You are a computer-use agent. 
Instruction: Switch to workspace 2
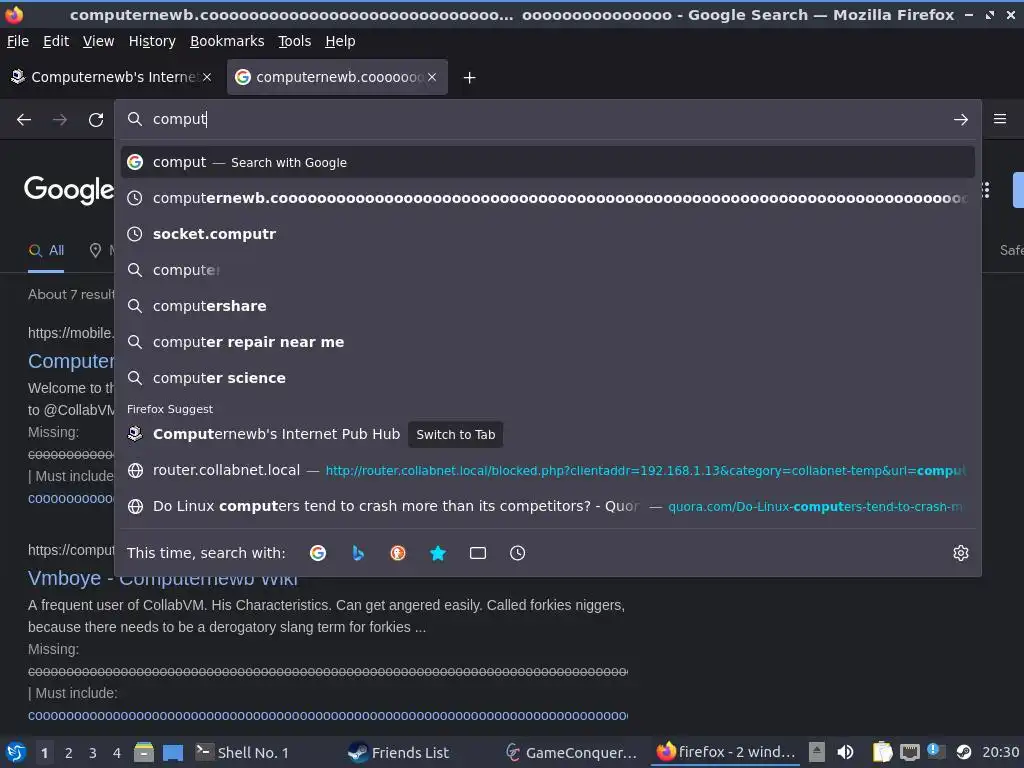coord(69,753)
